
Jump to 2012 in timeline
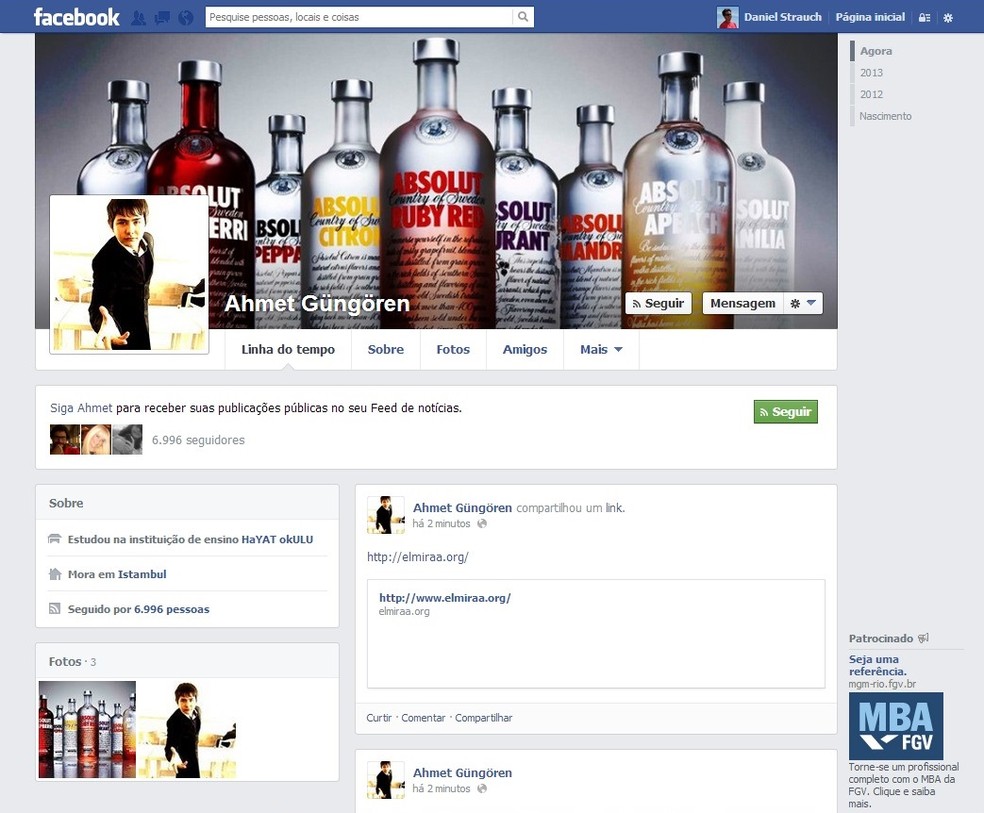(871, 94)
